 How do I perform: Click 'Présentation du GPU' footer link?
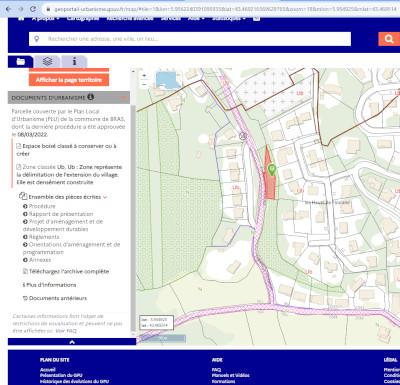pyautogui.click(x=61, y=375)
